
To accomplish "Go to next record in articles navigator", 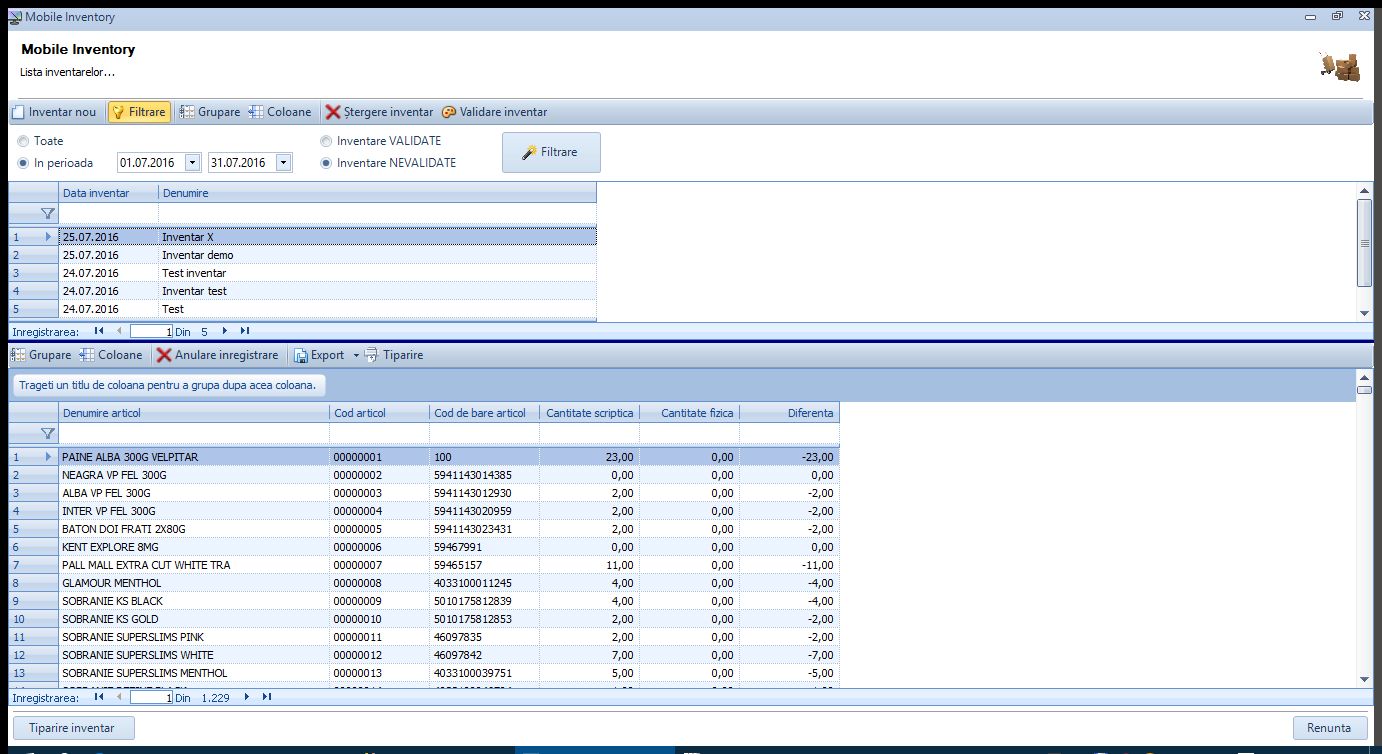I will 246,697.
